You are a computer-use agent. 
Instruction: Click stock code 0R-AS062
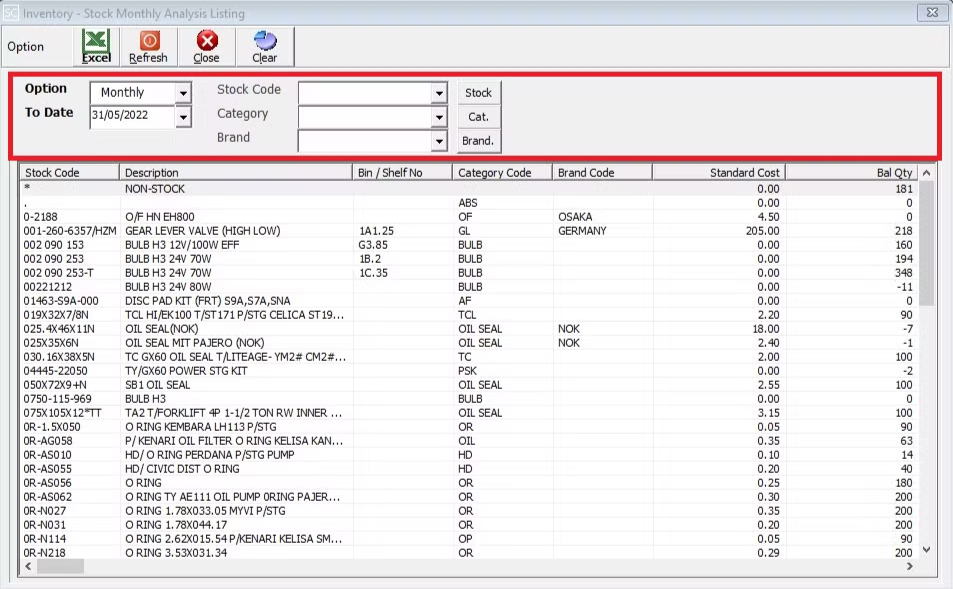click(47, 497)
